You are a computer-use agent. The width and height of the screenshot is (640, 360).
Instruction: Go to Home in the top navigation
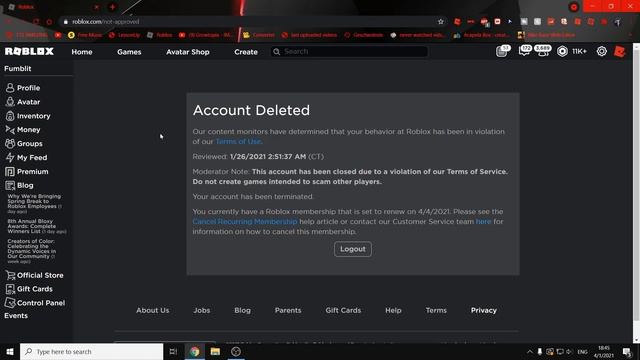[82, 52]
